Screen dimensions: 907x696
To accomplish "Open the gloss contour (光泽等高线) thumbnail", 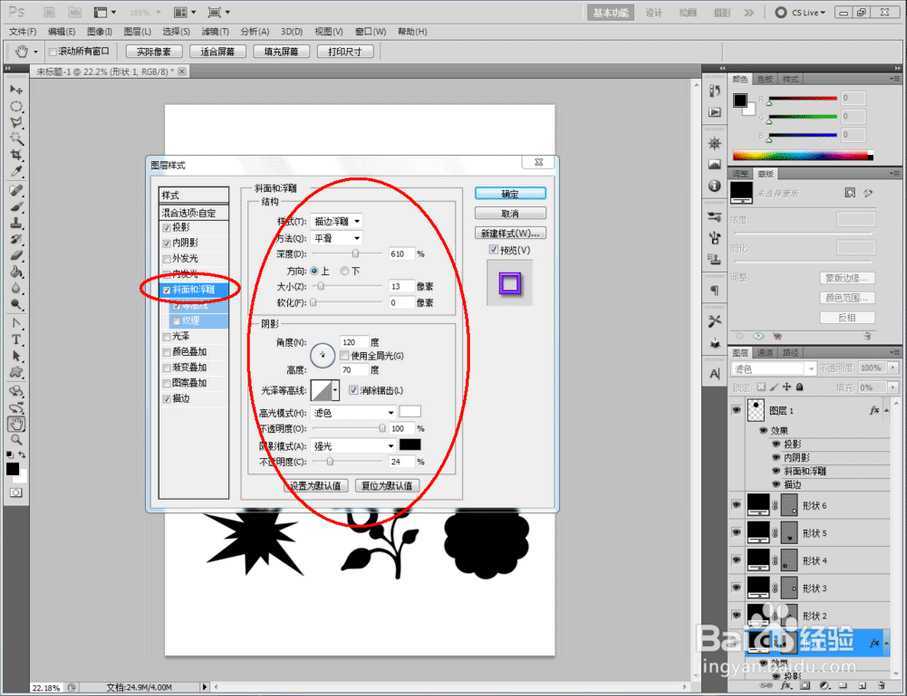I will click(324, 389).
